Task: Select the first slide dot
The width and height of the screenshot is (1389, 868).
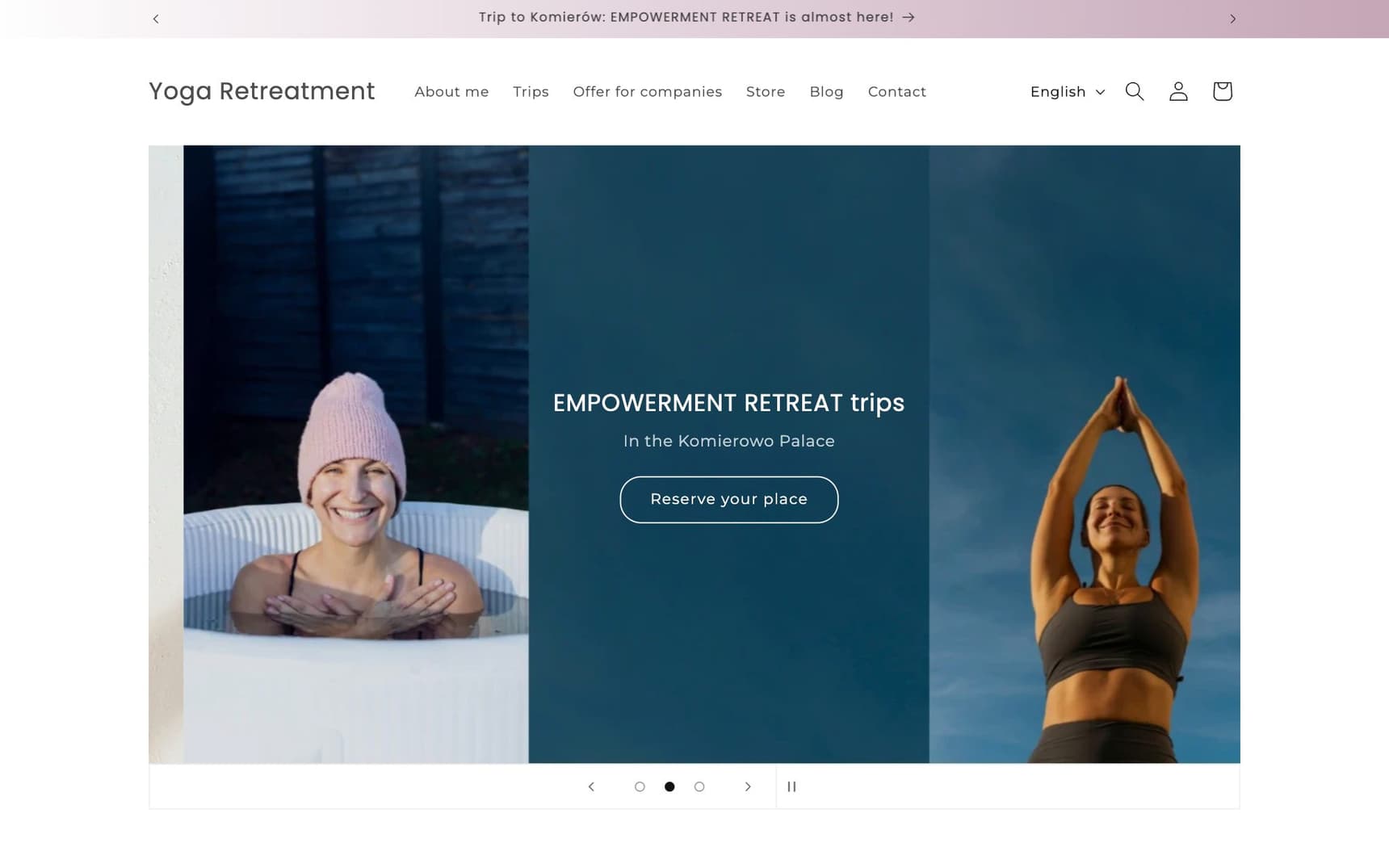Action: point(640,786)
